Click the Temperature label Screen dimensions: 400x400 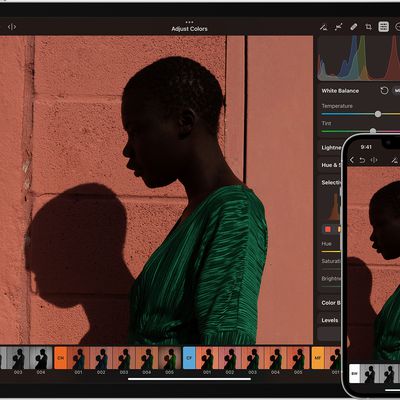click(337, 106)
